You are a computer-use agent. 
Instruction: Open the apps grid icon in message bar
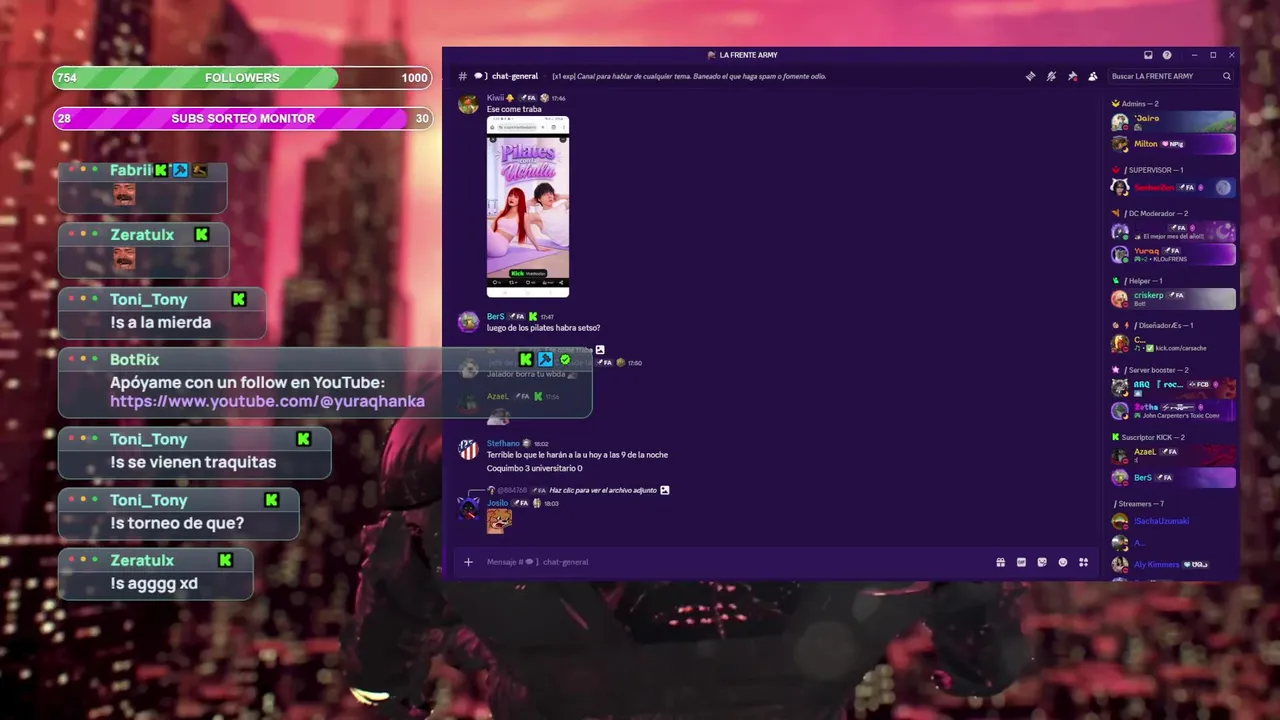(x=1083, y=562)
